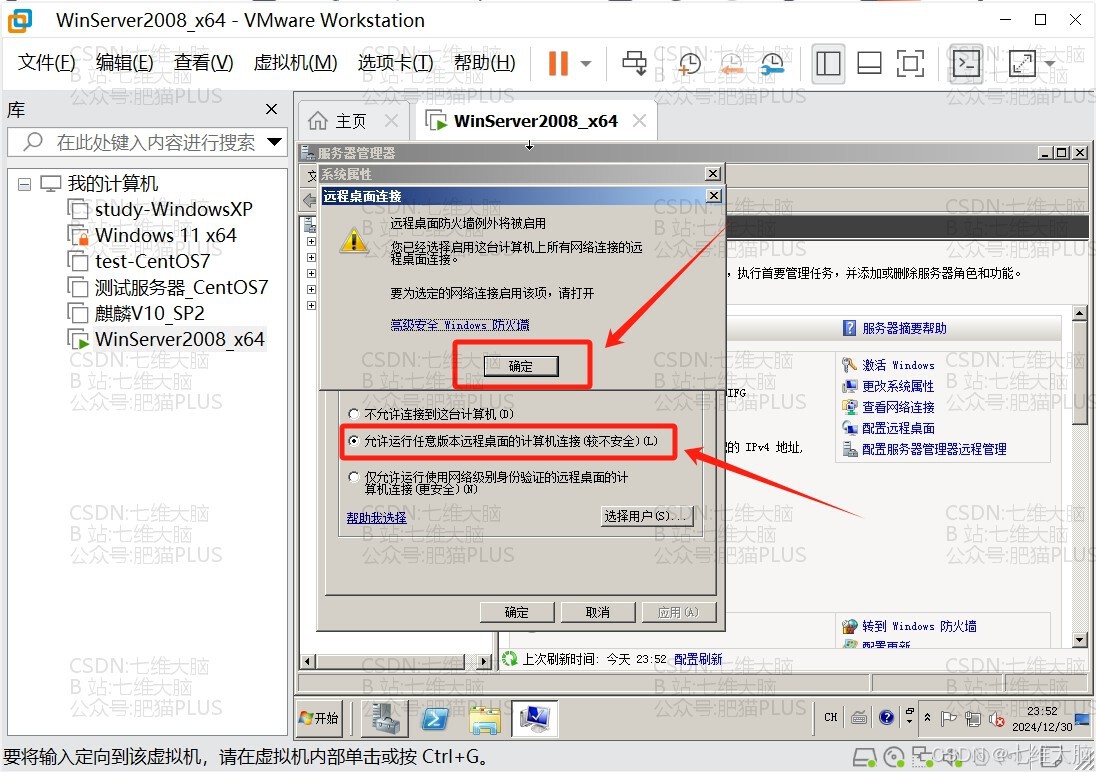1096x772 pixels.
Task: Open the 查看(V) menu
Action: tap(203, 63)
